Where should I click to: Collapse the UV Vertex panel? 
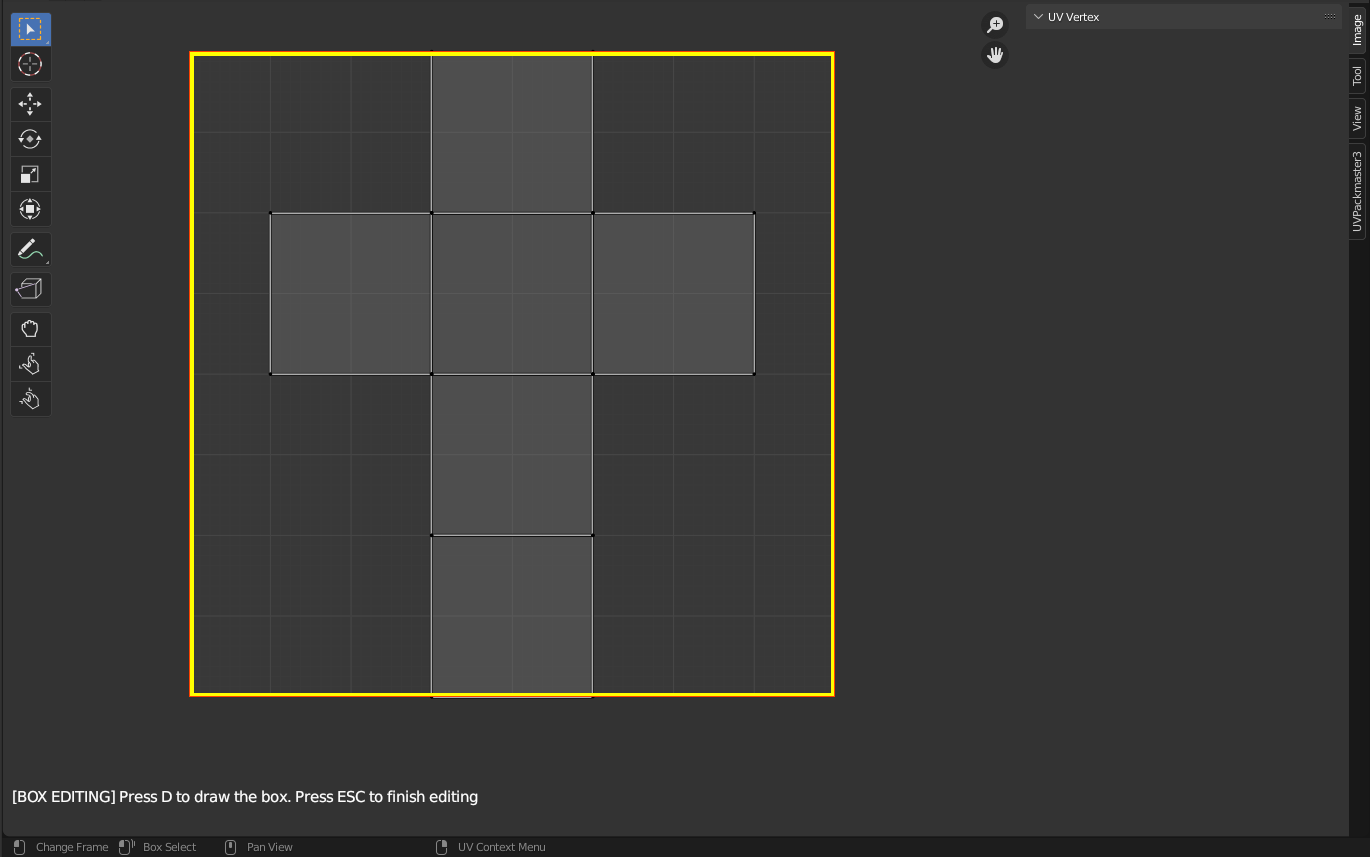(1038, 16)
